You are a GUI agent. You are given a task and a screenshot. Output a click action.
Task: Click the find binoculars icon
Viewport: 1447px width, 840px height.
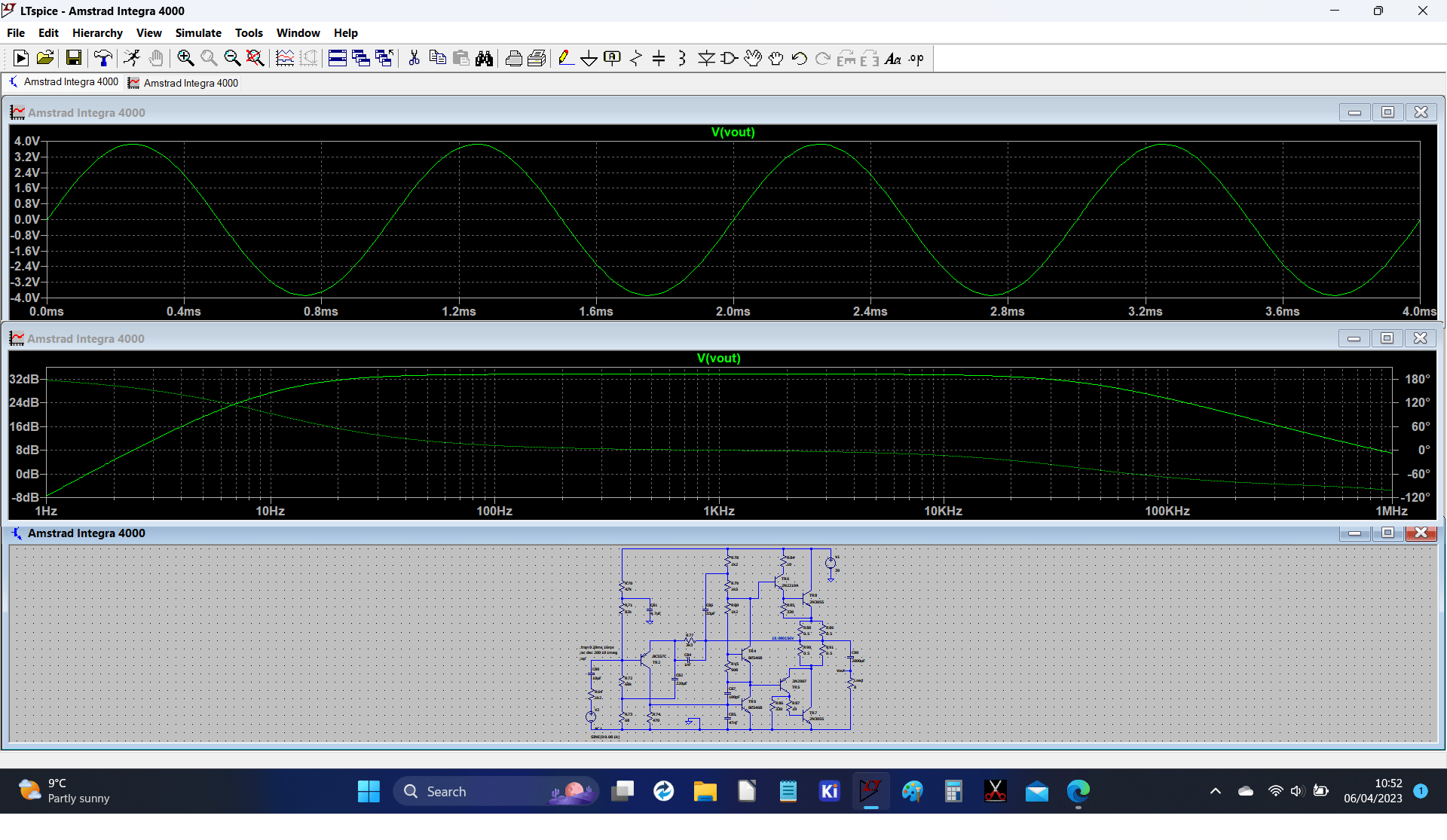tap(485, 58)
